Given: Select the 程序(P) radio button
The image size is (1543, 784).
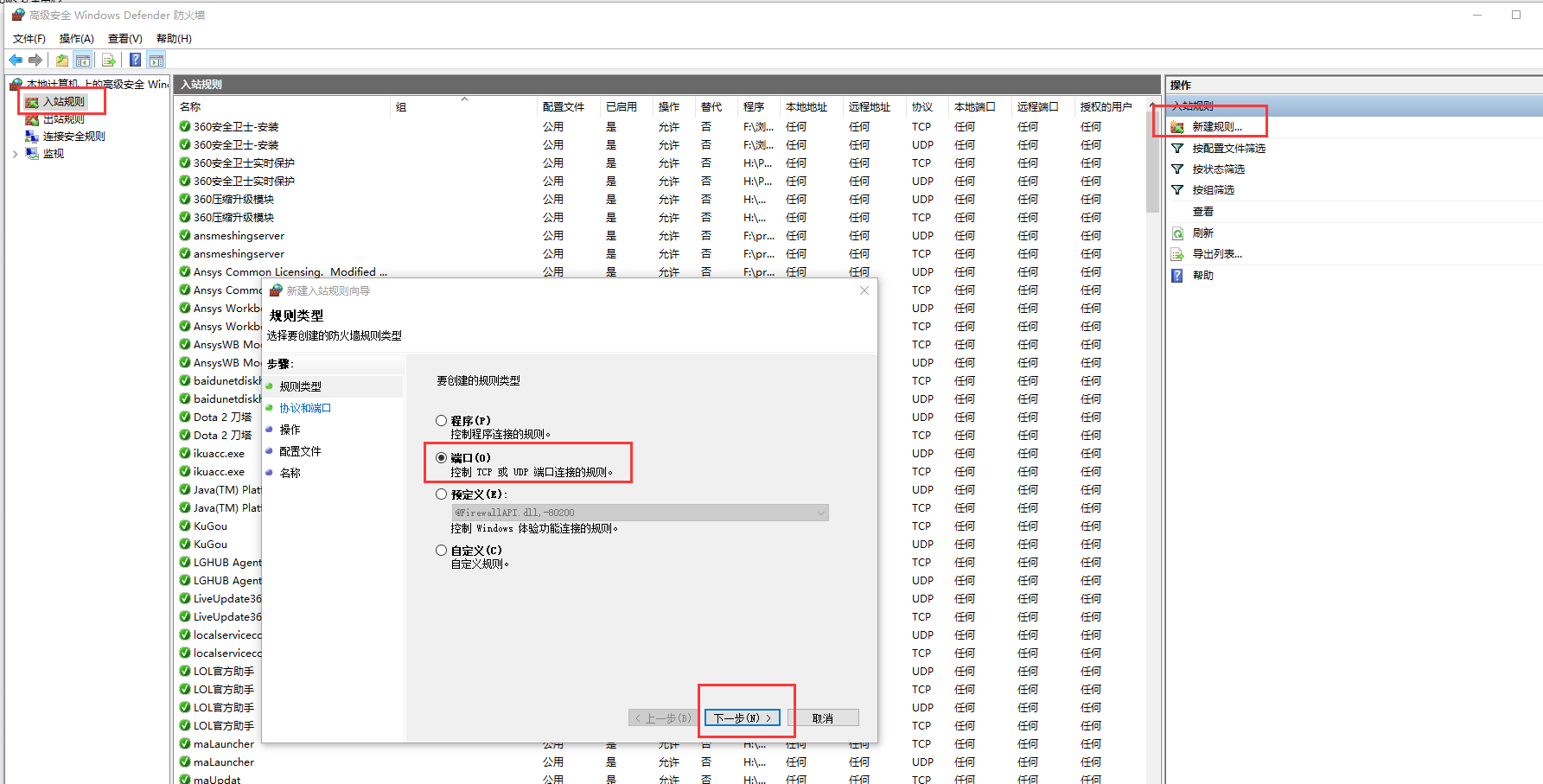Looking at the screenshot, I should (441, 421).
